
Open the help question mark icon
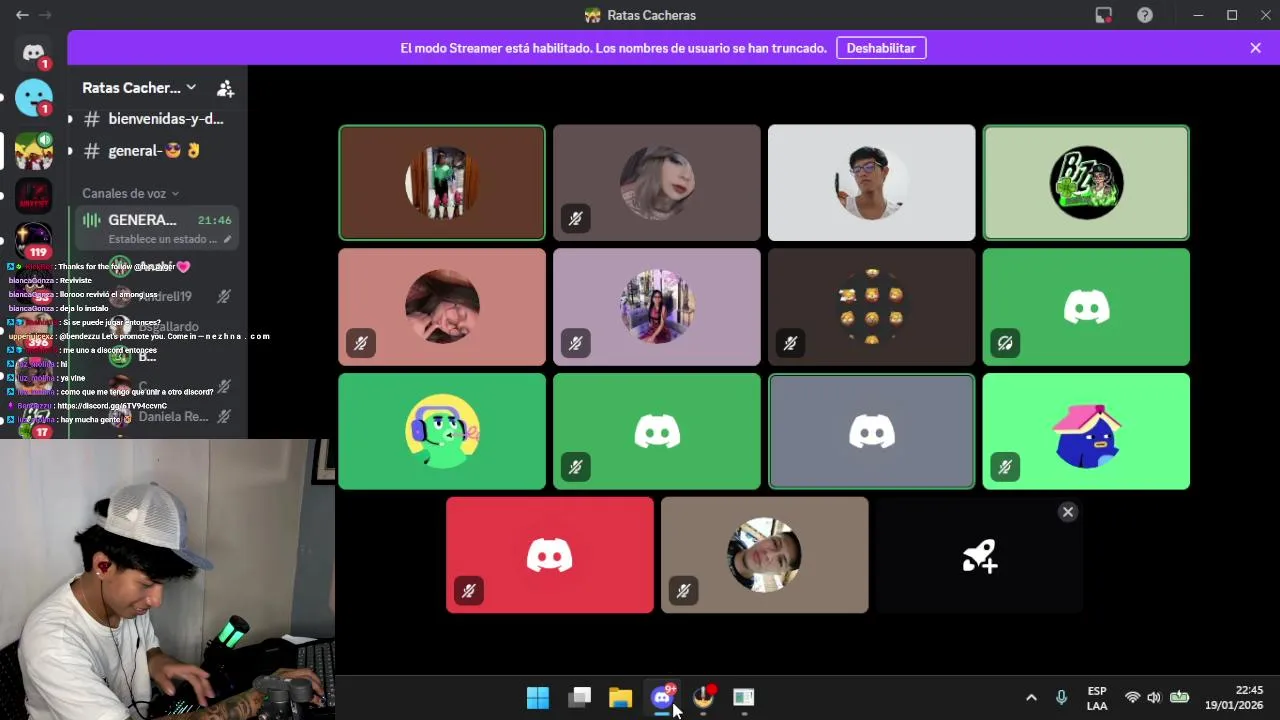click(x=1145, y=15)
